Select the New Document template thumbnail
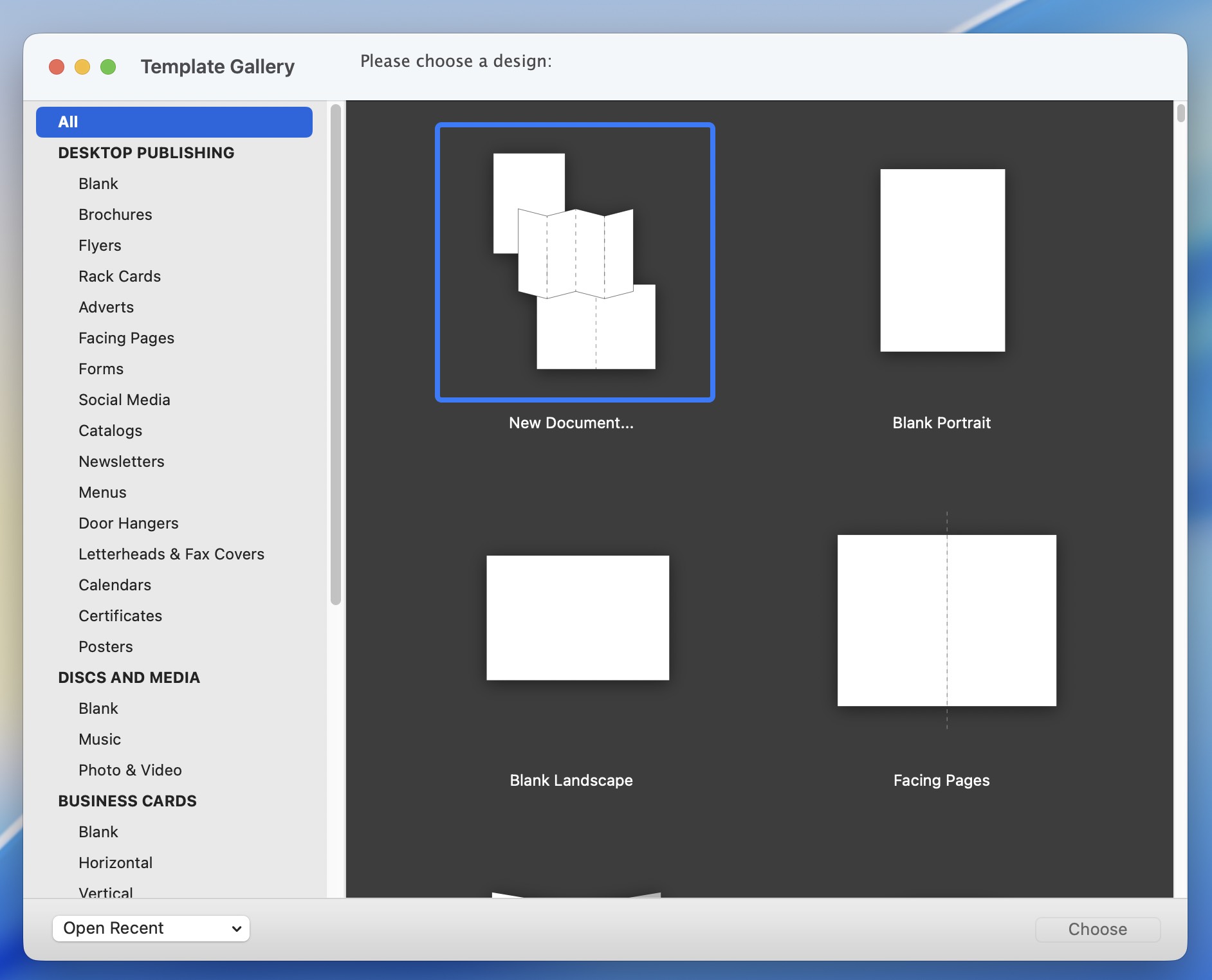The height and width of the screenshot is (980, 1212). [574, 262]
